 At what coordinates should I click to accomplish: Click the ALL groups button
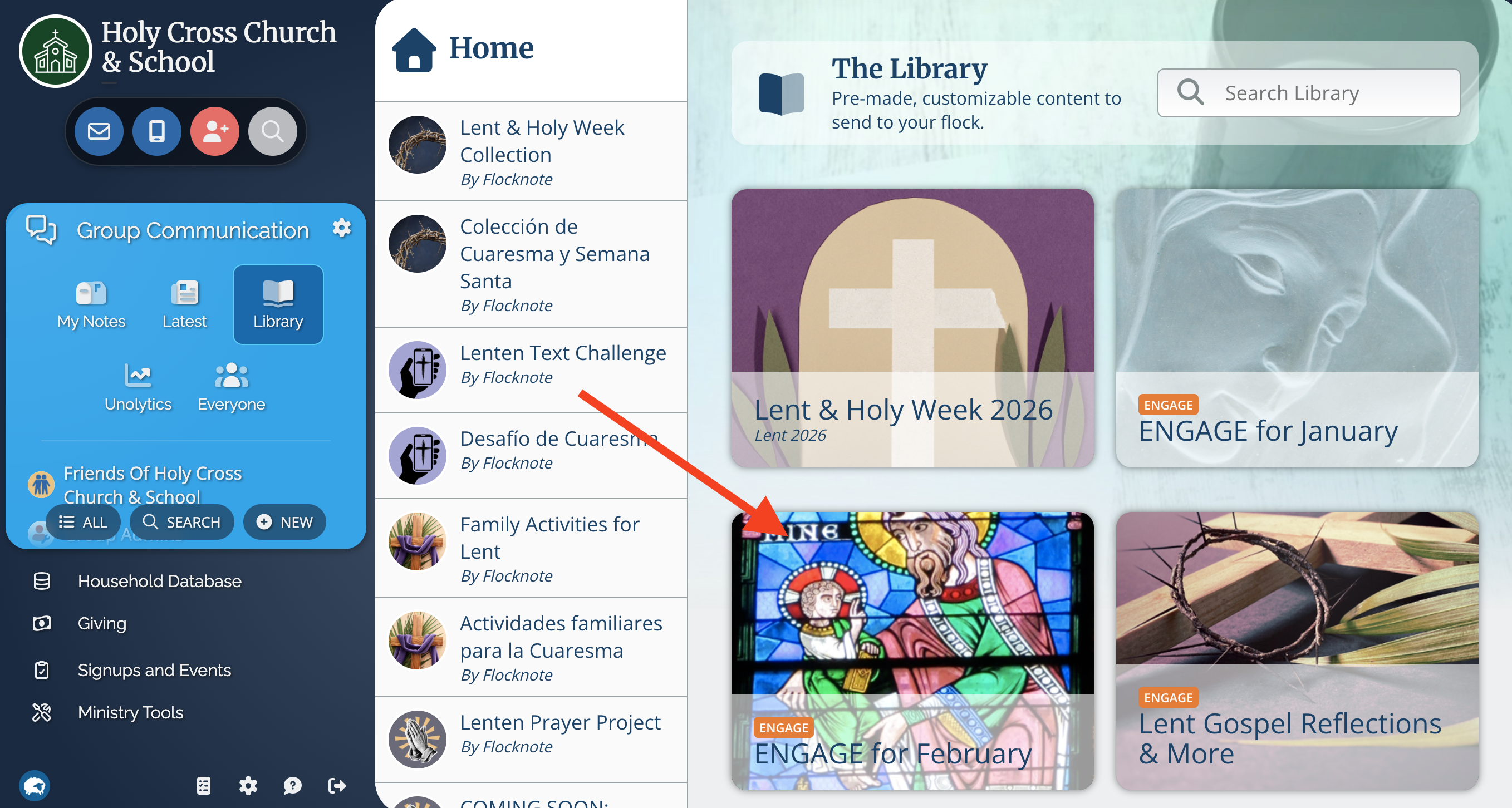[83, 521]
